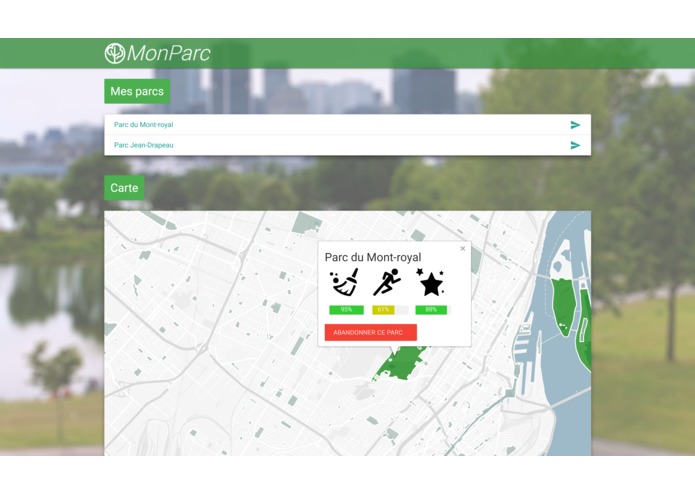Viewport: 695px width, 494px height.
Task: Click the Carte section label
Action: point(124,188)
